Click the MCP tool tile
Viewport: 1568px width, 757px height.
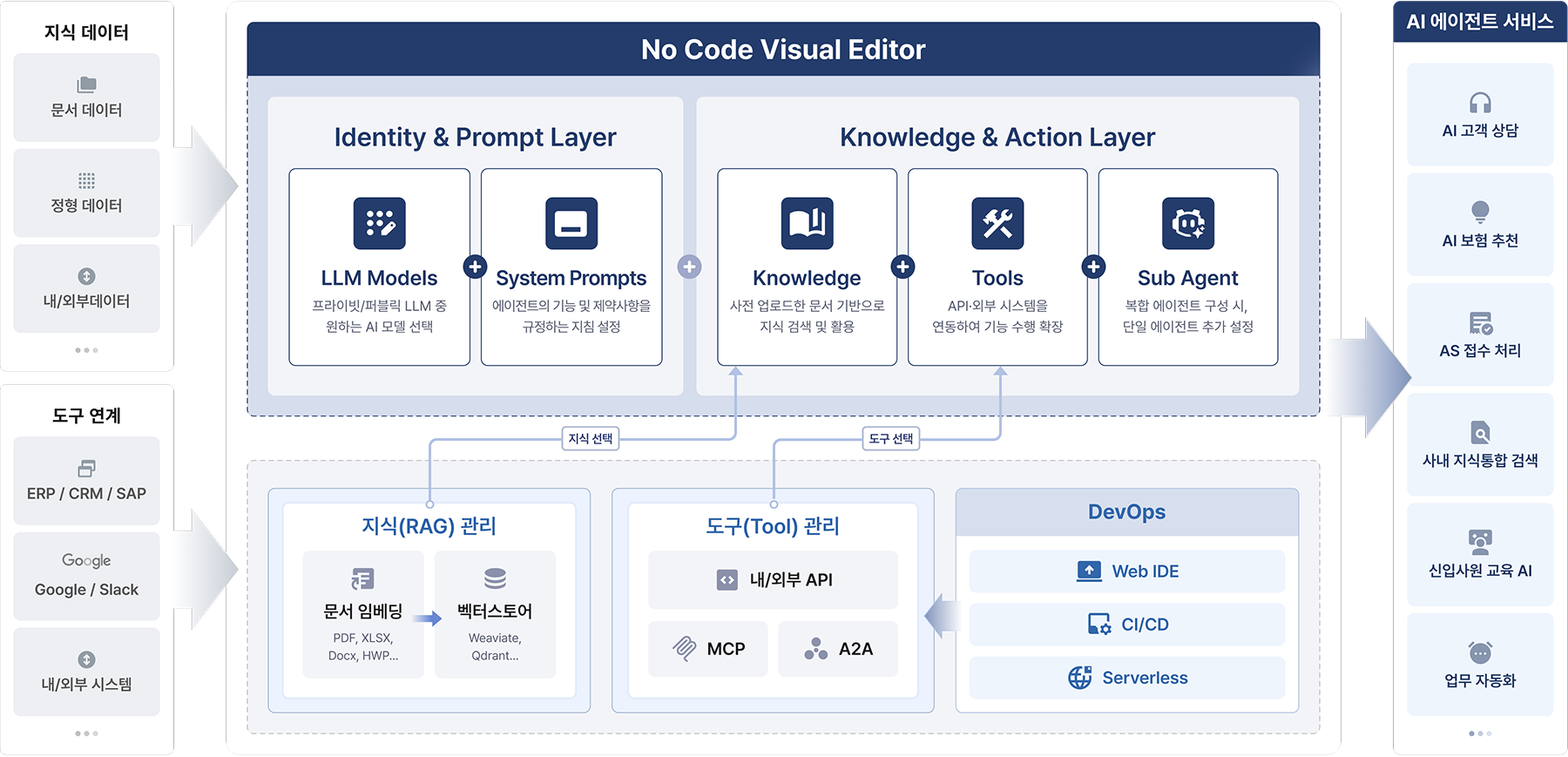708,649
